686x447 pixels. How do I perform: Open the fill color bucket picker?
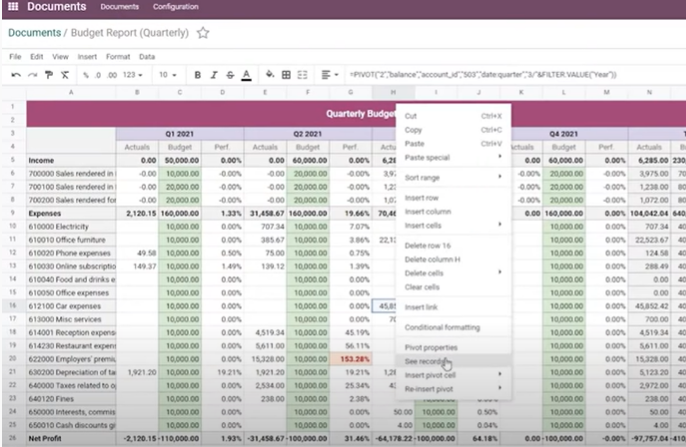(270, 75)
